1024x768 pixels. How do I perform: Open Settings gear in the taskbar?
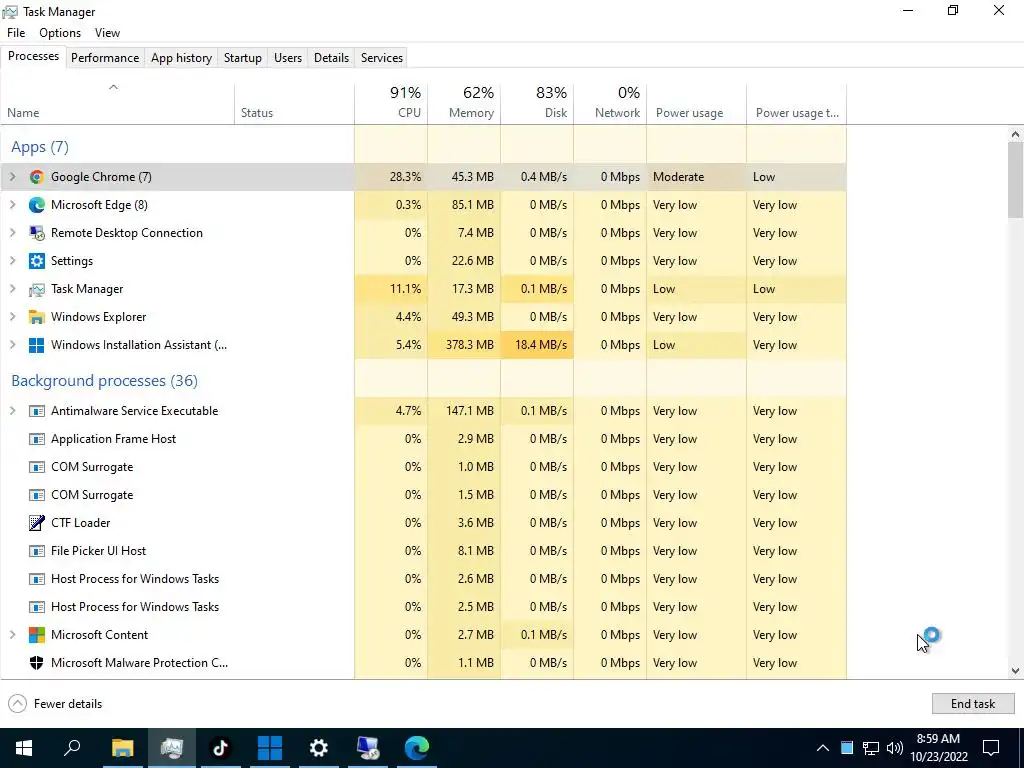[318, 748]
